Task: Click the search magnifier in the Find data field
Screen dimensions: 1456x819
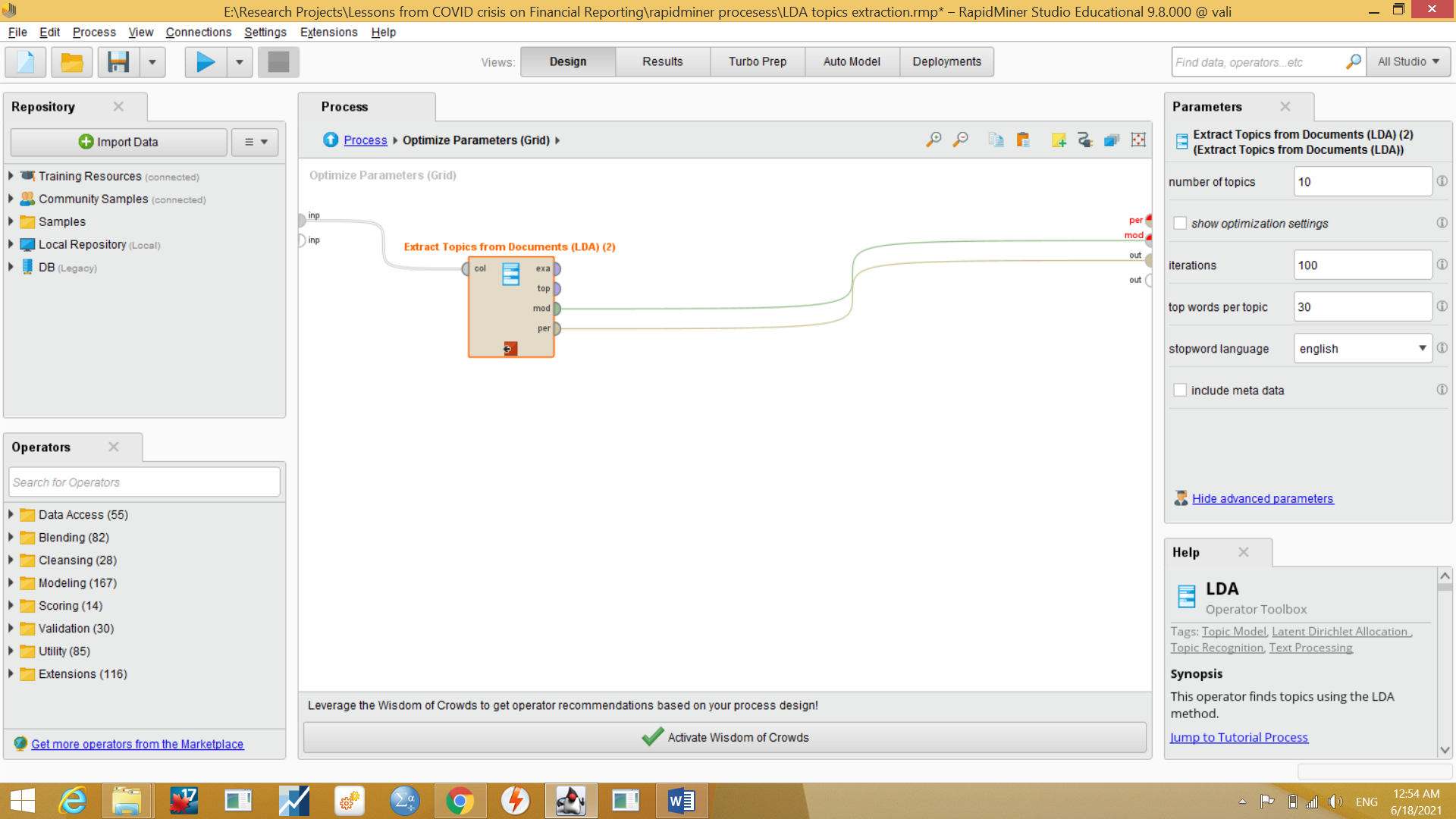Action: tap(1354, 61)
